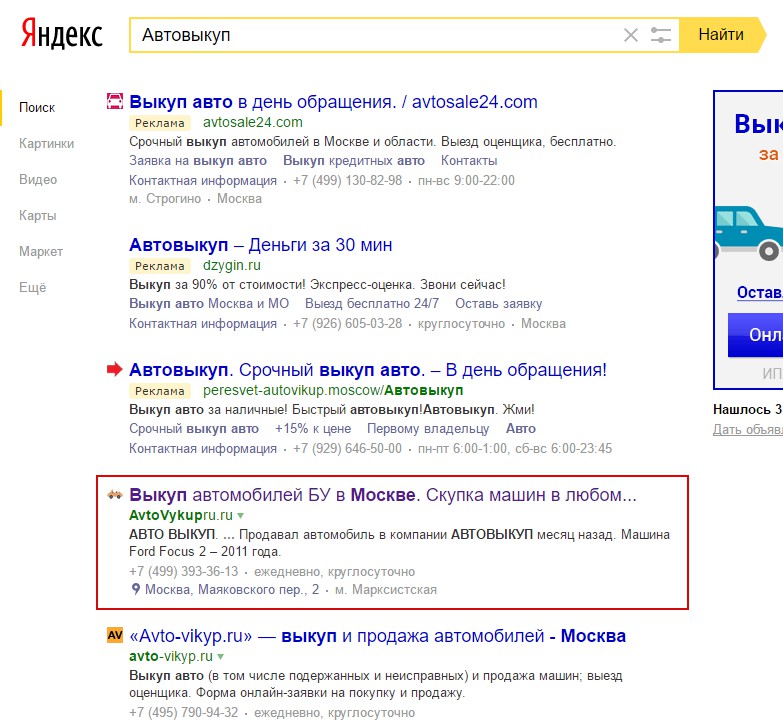Expand dropdown arrow next to AvtoVykupru.ru
The width and height of the screenshot is (783, 723).
pyautogui.click(x=240, y=516)
